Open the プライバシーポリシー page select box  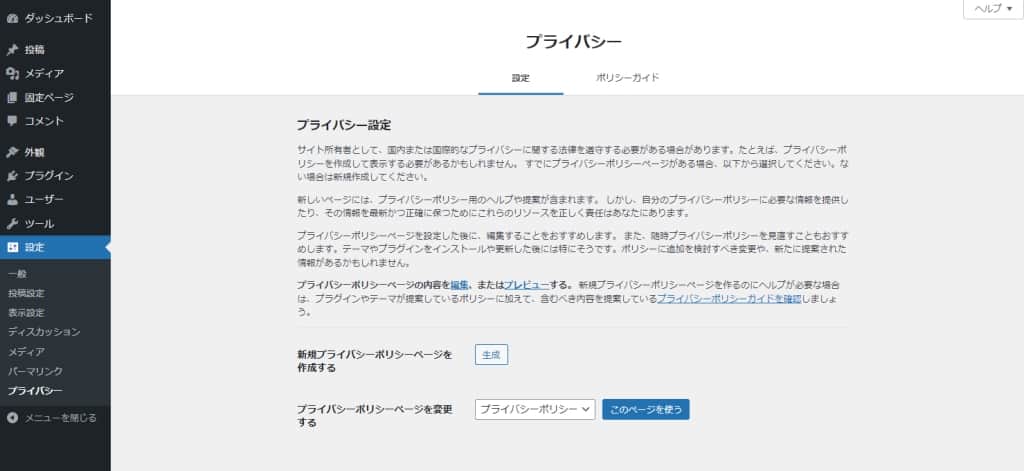(x=535, y=409)
